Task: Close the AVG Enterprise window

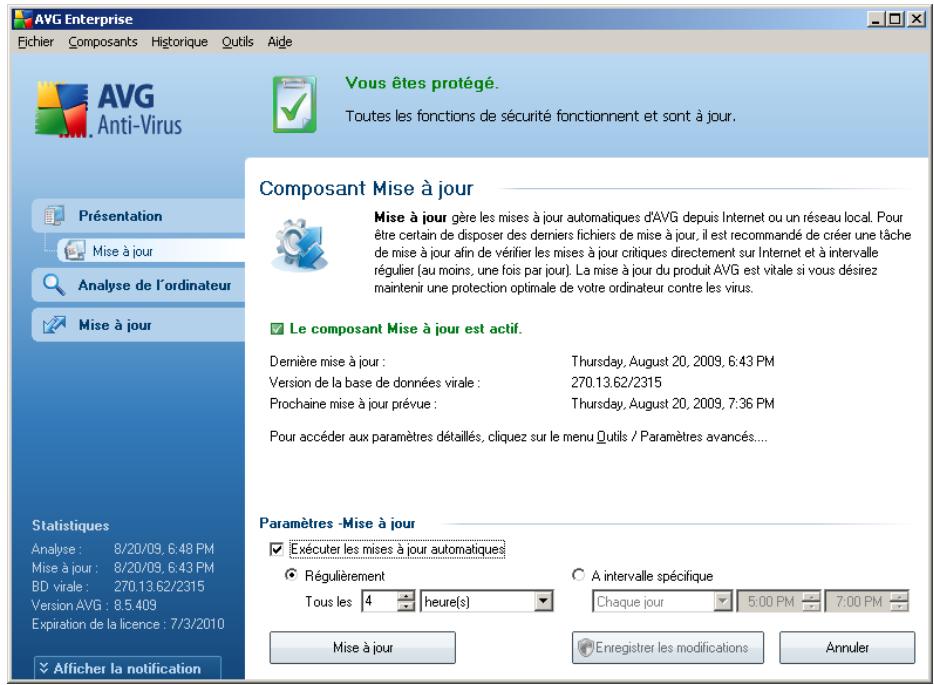Action: point(916,19)
